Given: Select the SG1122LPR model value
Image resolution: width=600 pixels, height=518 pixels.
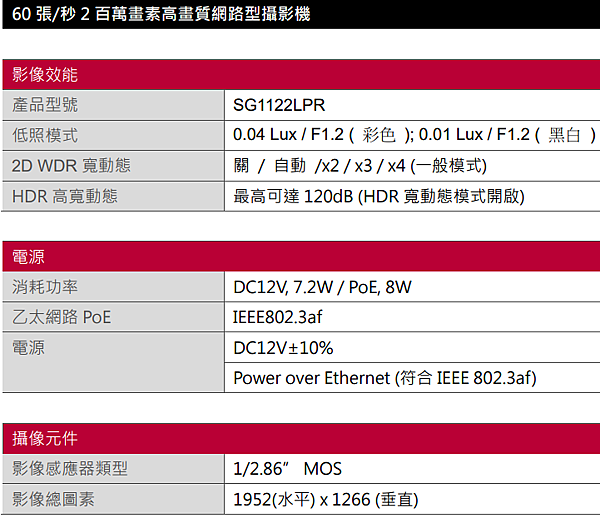Looking at the screenshot, I should pyautogui.click(x=279, y=105).
